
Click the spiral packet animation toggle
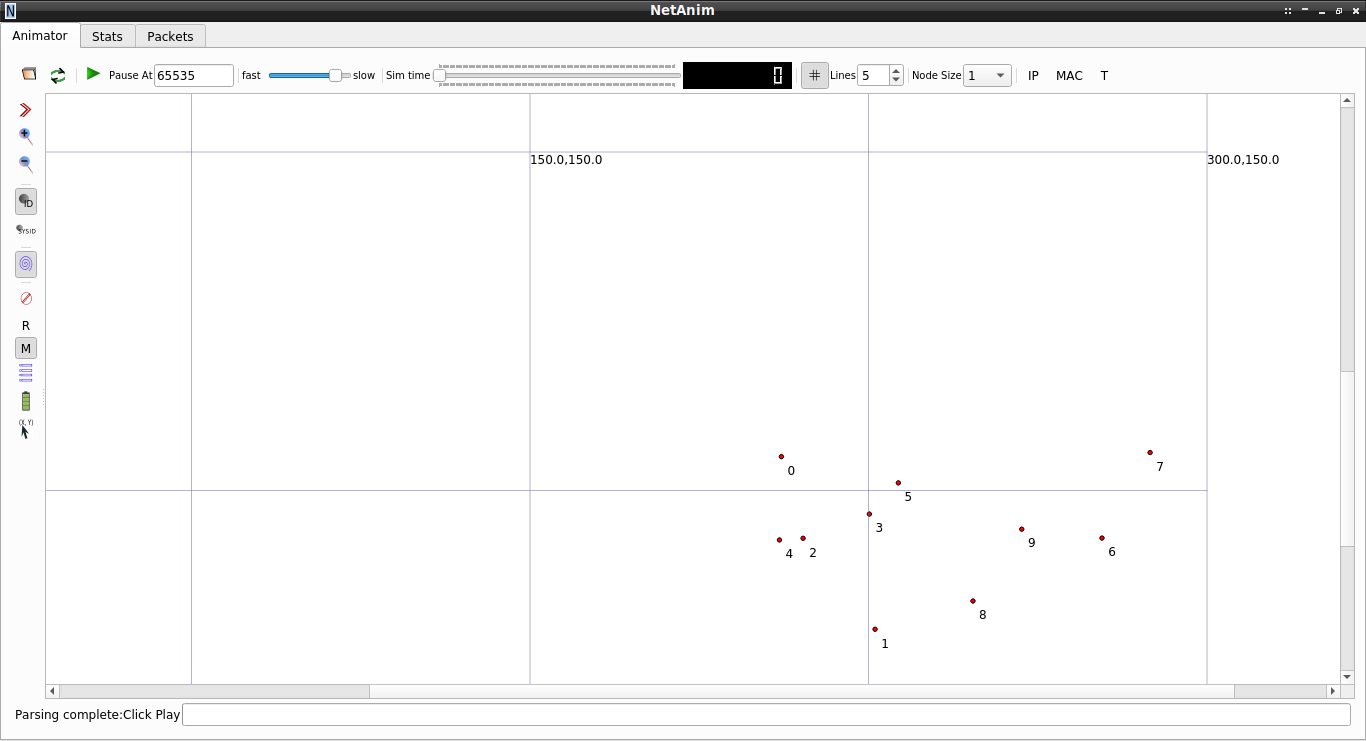pyautogui.click(x=25, y=264)
